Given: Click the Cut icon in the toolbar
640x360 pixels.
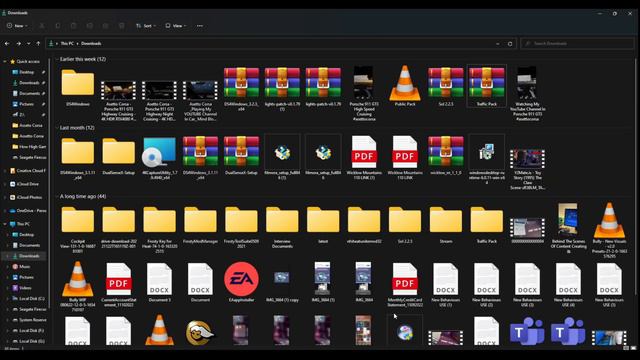Looking at the screenshot, I should pos(42,26).
